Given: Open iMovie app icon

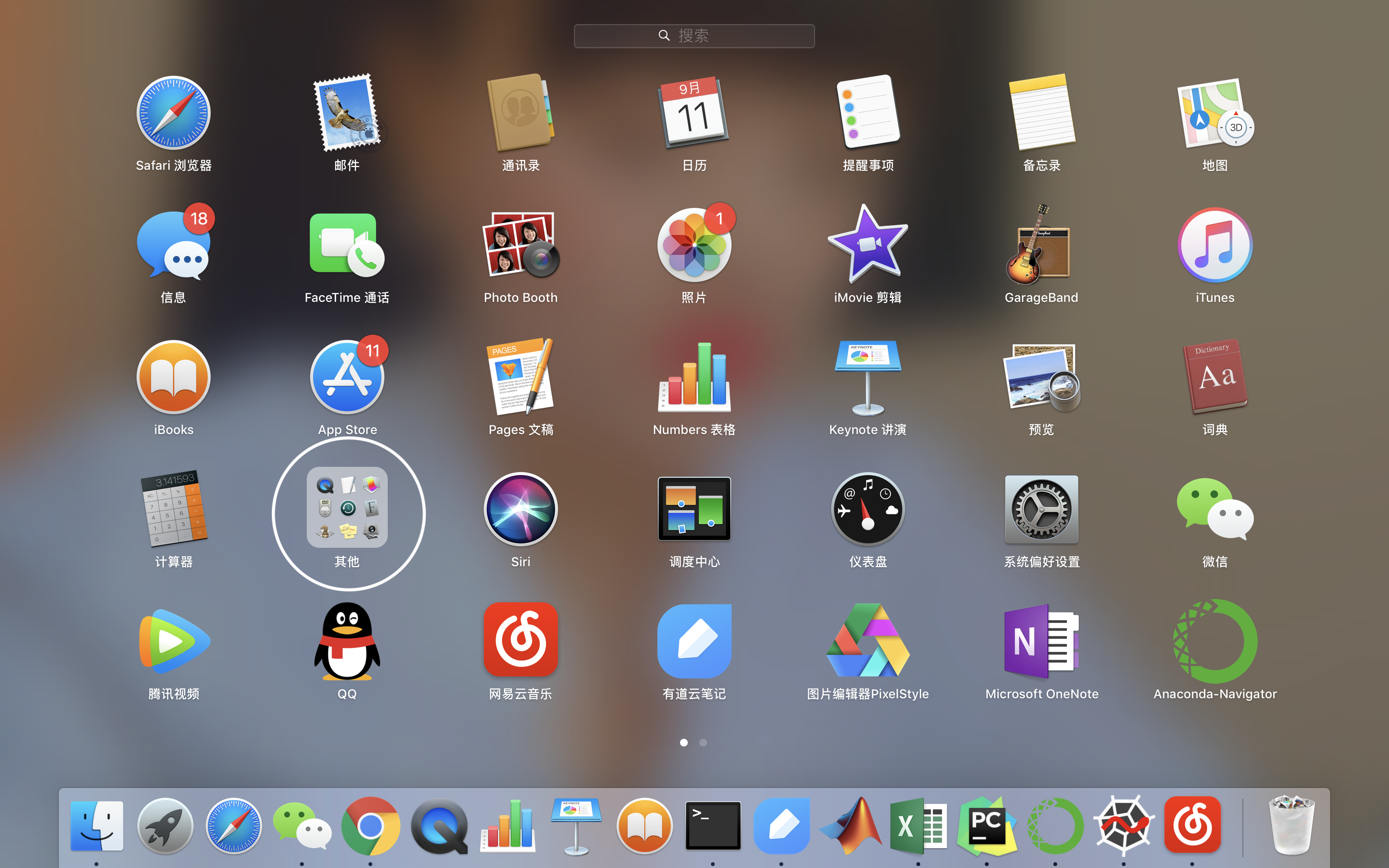Looking at the screenshot, I should pyautogui.click(x=867, y=245).
